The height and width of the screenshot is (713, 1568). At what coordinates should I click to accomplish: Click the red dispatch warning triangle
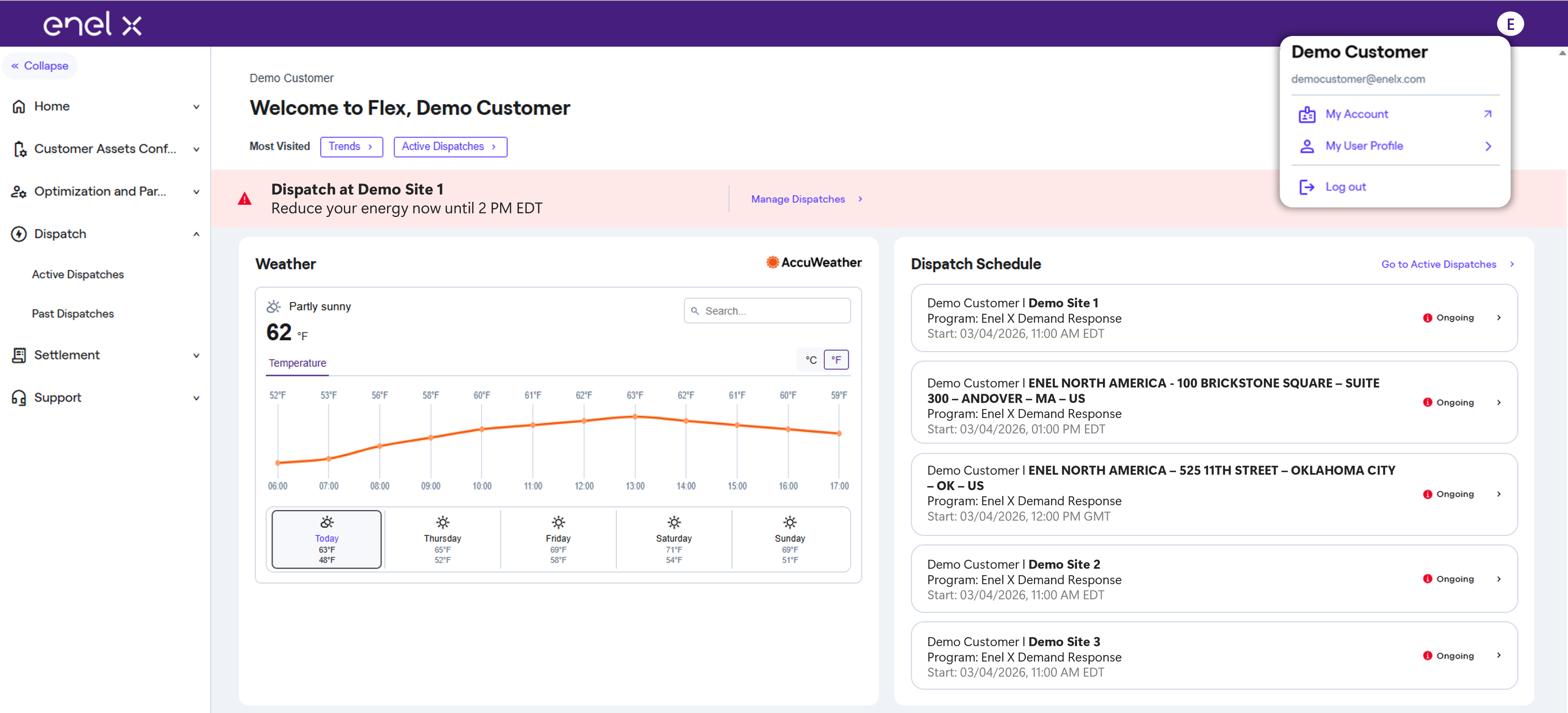point(245,199)
